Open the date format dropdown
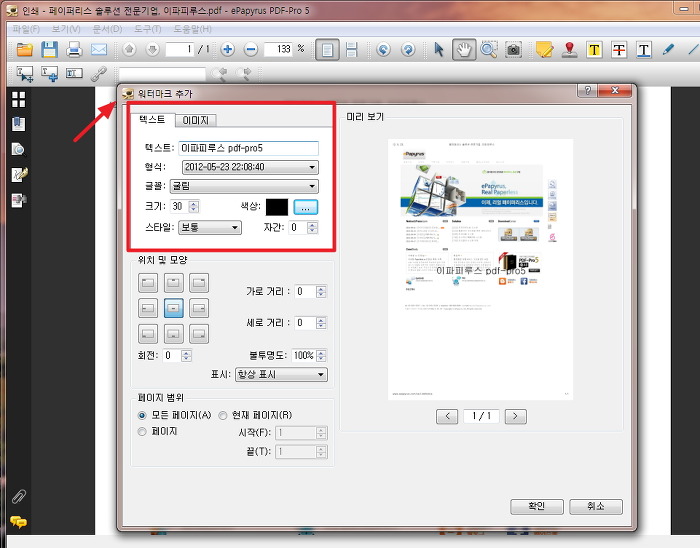The image size is (700, 548). click(250, 167)
